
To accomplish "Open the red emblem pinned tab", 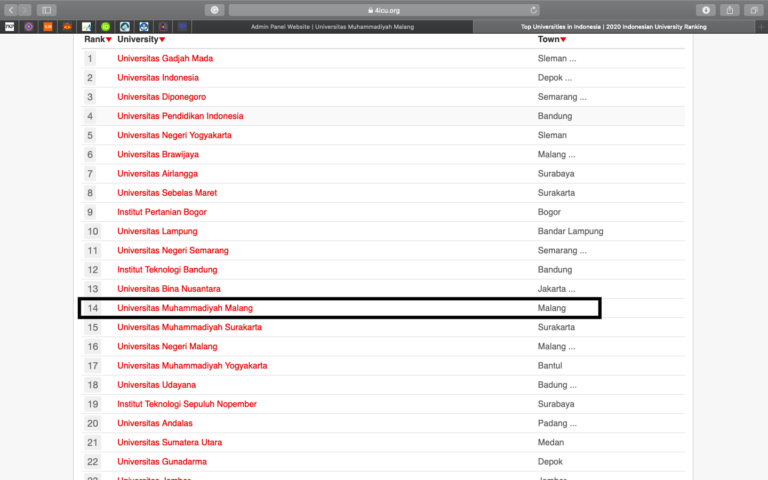I will point(67,27).
